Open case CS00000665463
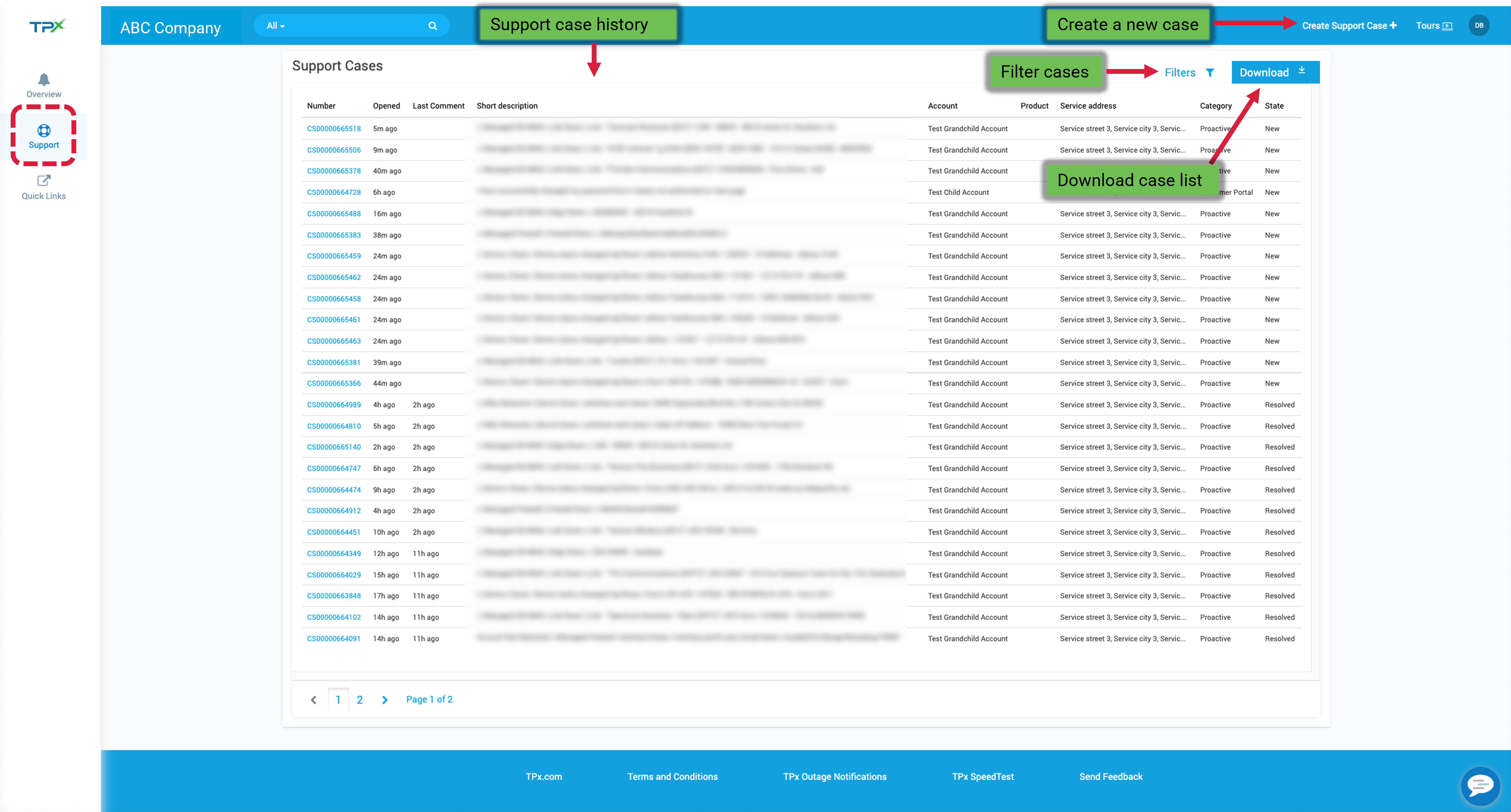This screenshot has height=812, width=1511. [x=334, y=341]
